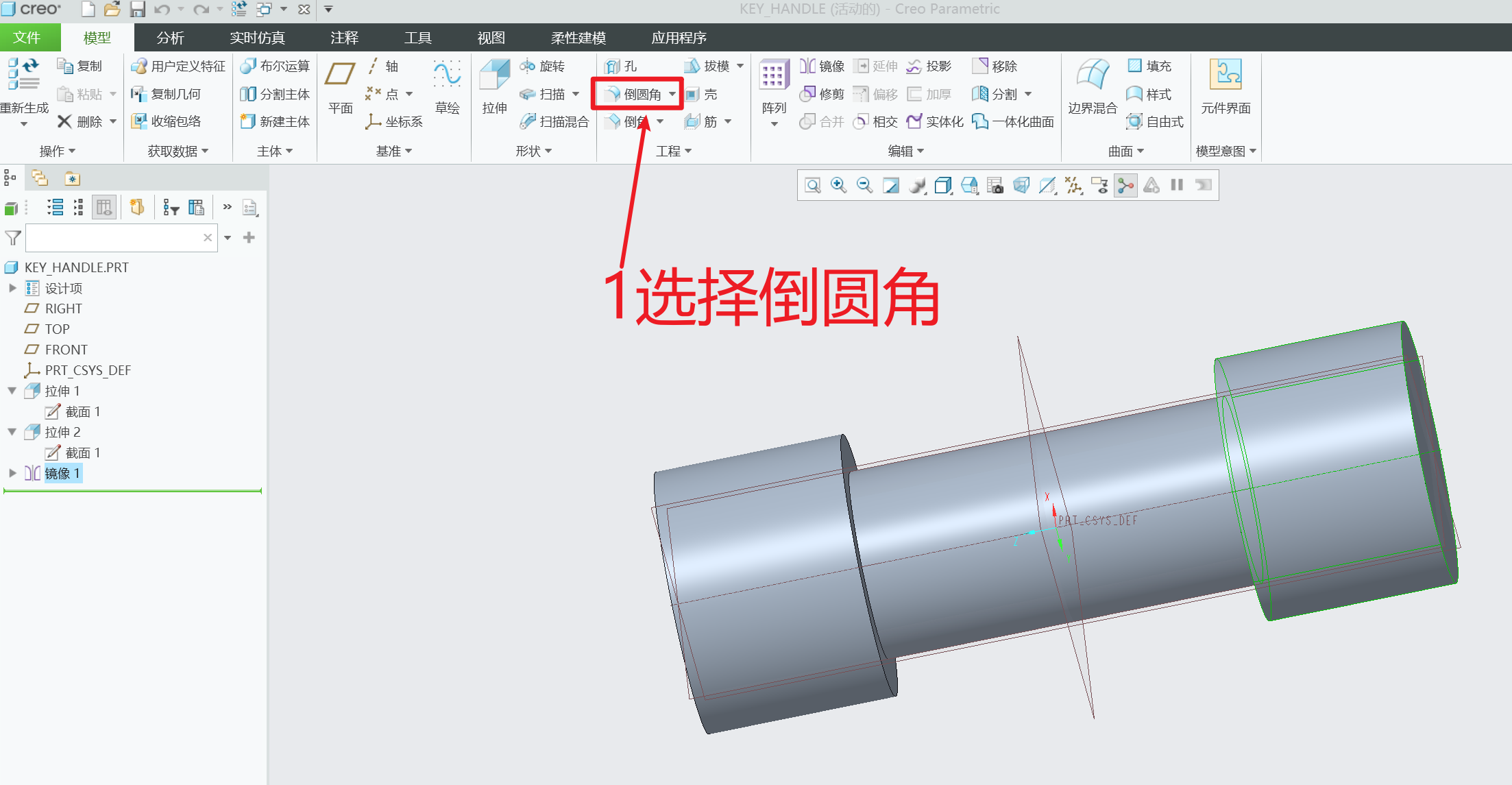Screen dimensions: 1512x785
Task: Select the 镜像 (Mirror) edit tool
Action: [x=822, y=66]
